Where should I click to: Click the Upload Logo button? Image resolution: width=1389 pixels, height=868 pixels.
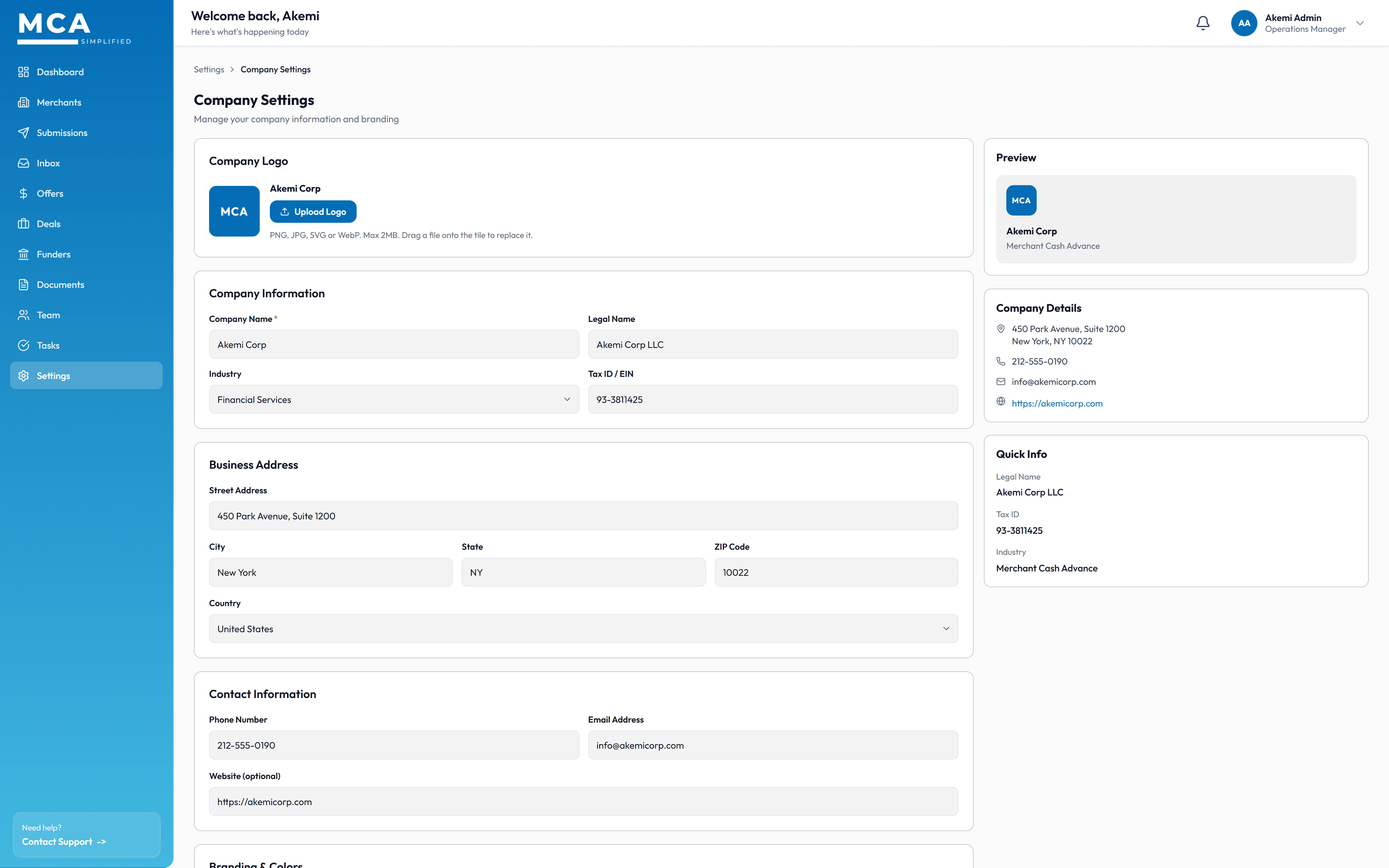tap(313, 212)
